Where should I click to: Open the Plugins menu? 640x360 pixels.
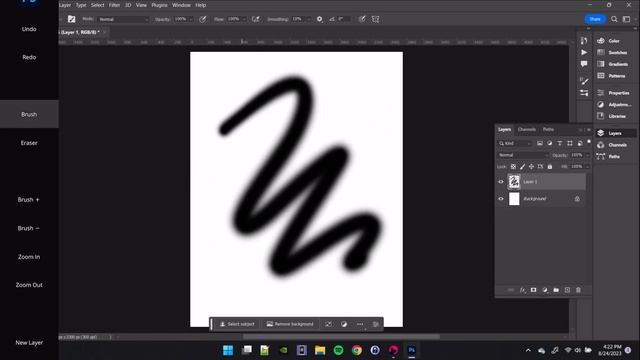pos(159,5)
